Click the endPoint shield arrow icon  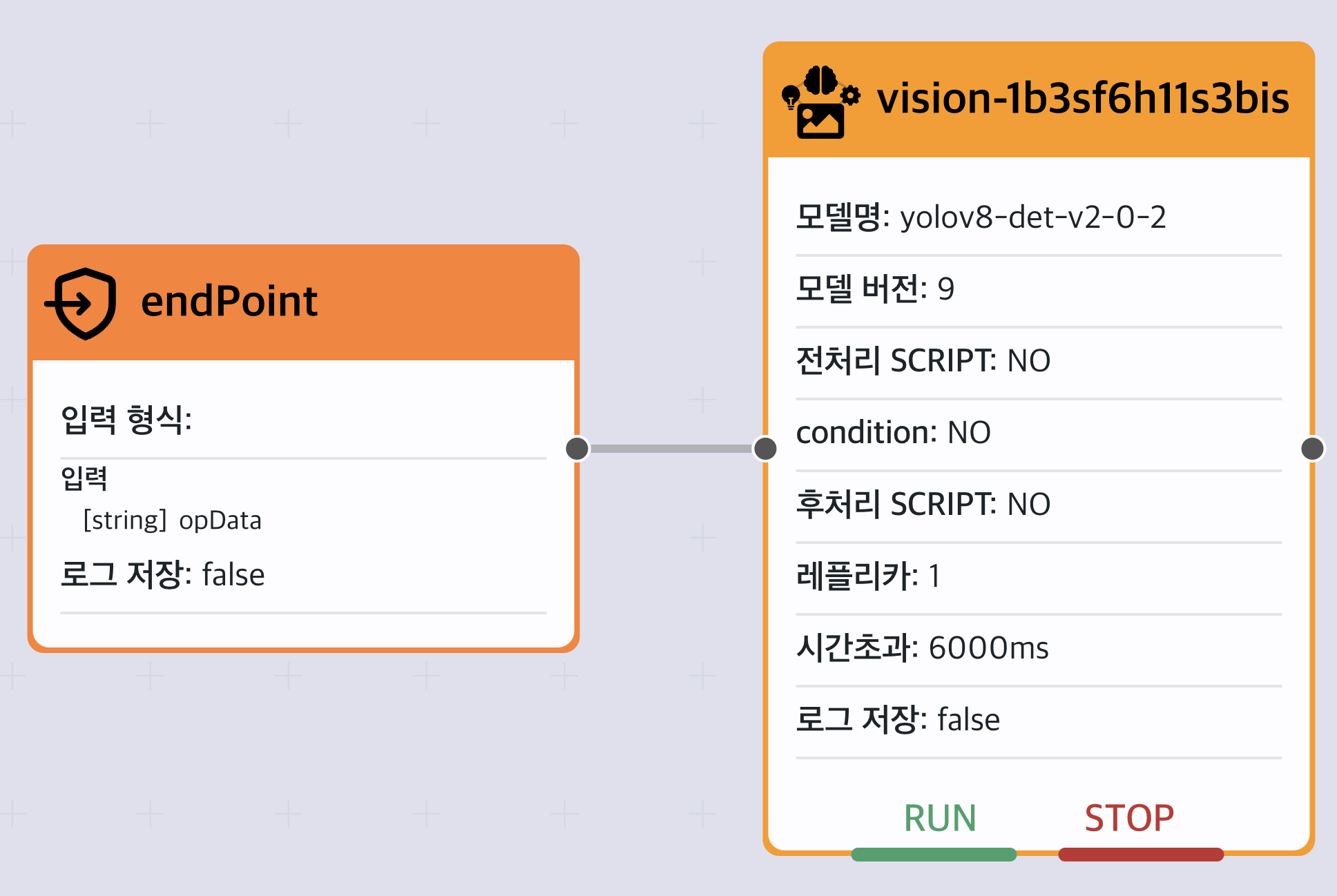point(81,304)
